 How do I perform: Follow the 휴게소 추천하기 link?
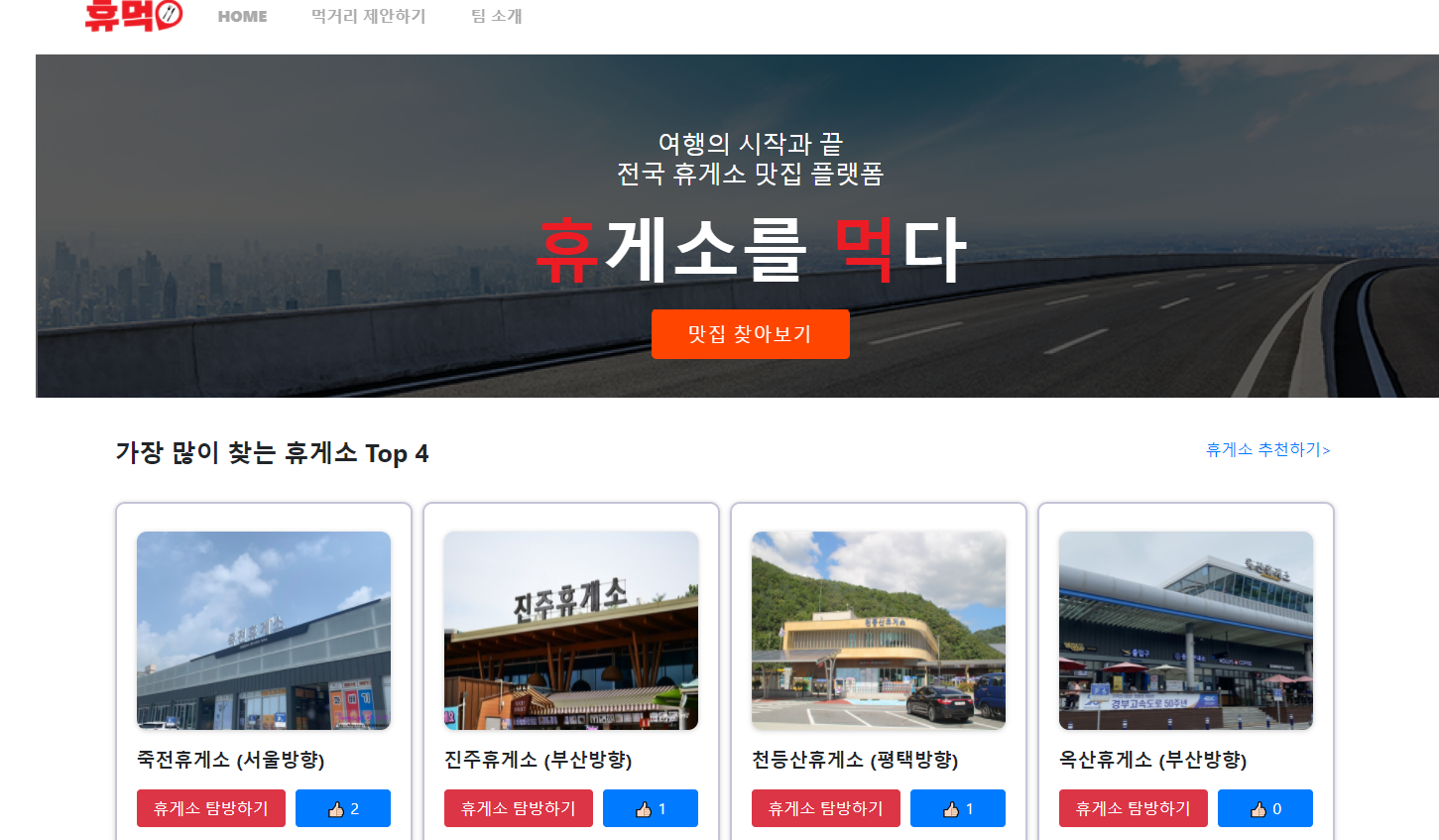click(1267, 449)
